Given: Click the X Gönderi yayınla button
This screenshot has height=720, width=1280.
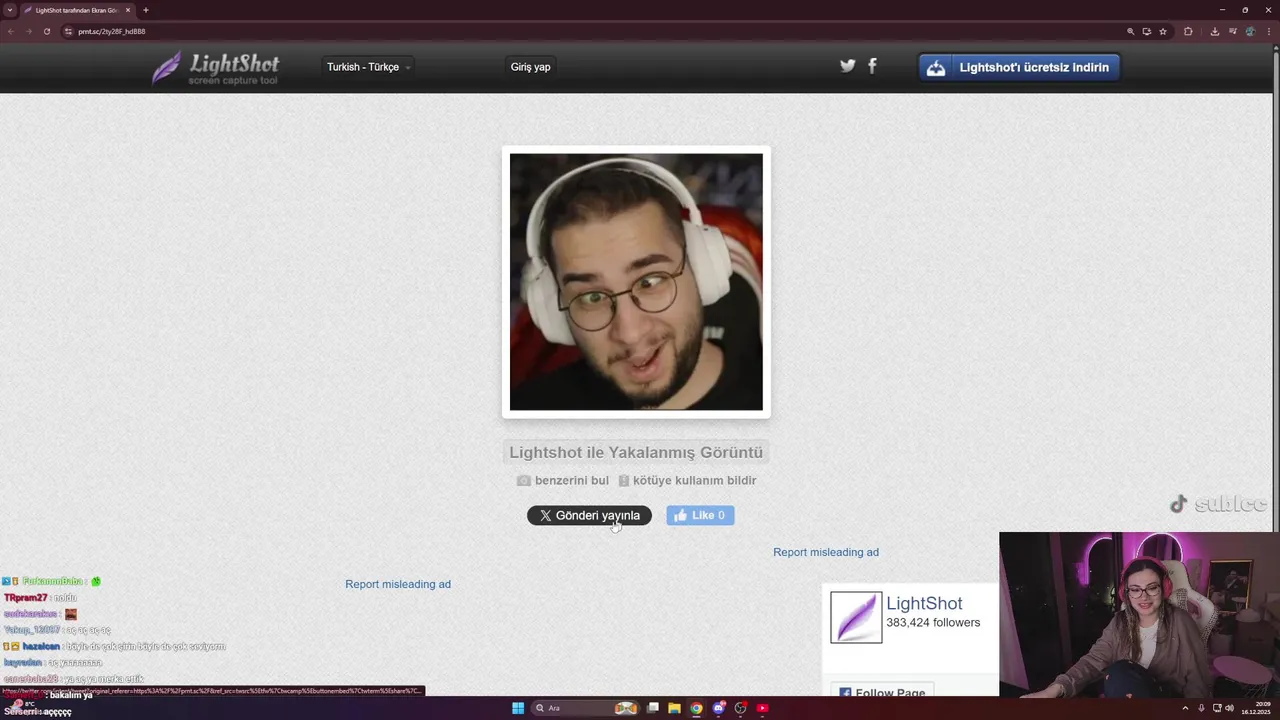Looking at the screenshot, I should (589, 515).
